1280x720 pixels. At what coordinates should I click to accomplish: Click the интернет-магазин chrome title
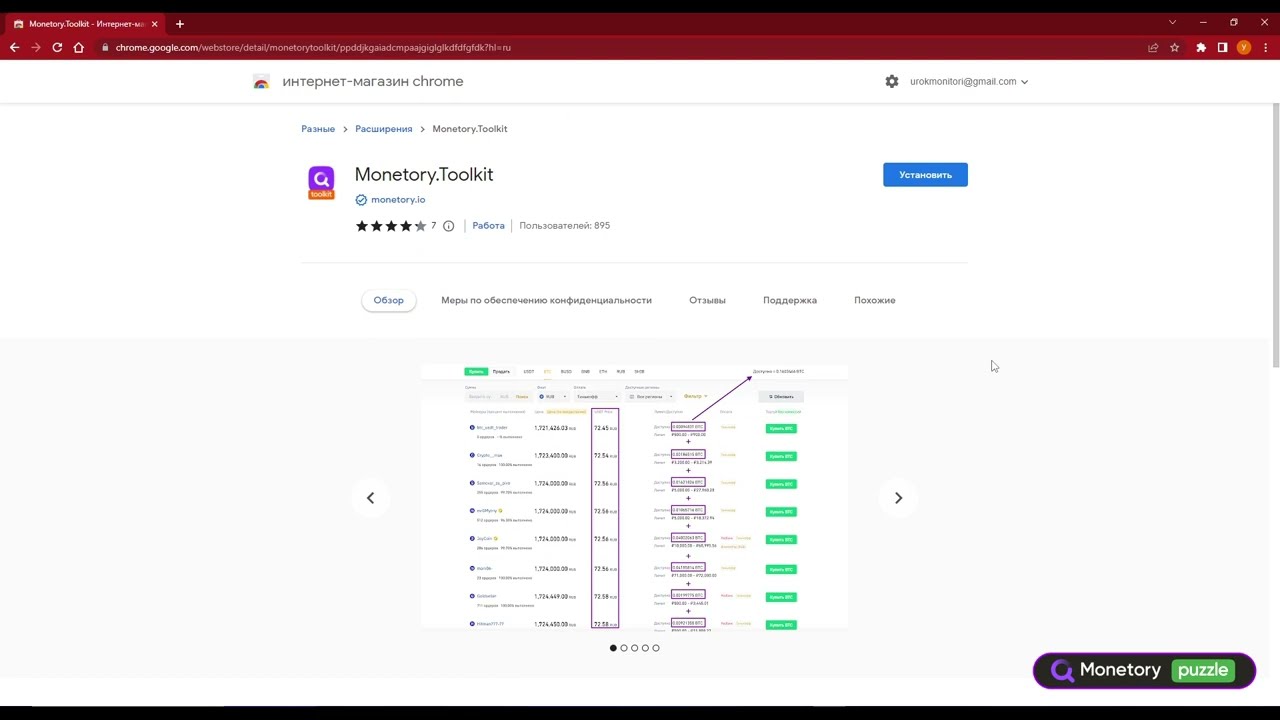pos(373,82)
